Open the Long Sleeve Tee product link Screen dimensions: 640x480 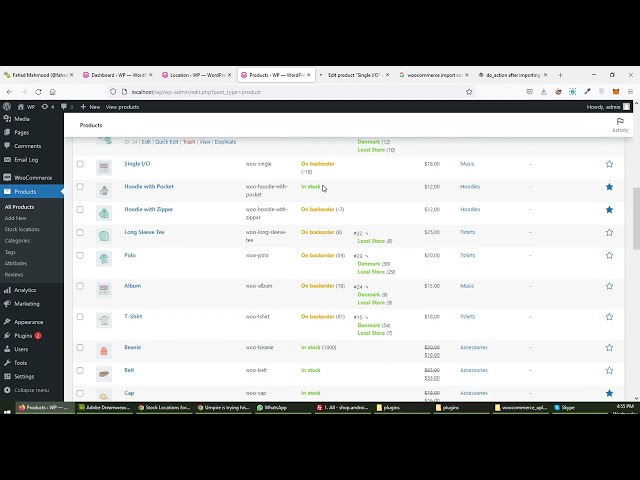144,232
